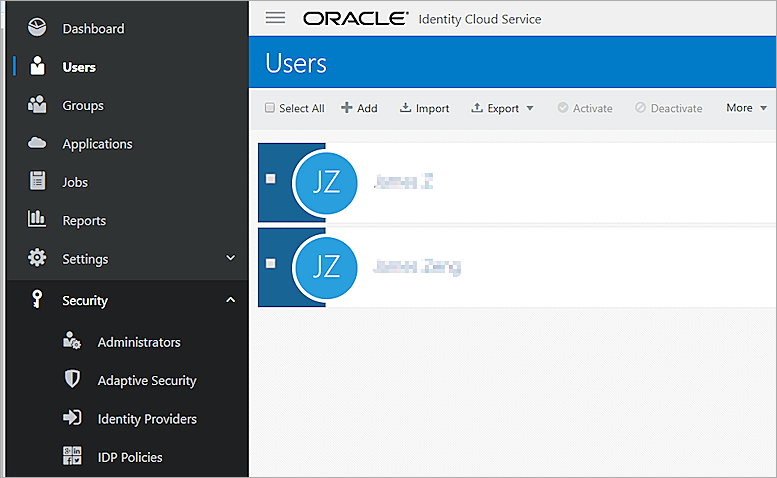This screenshot has width=777, height=478.
Task: Click the Add user button
Action: point(359,108)
